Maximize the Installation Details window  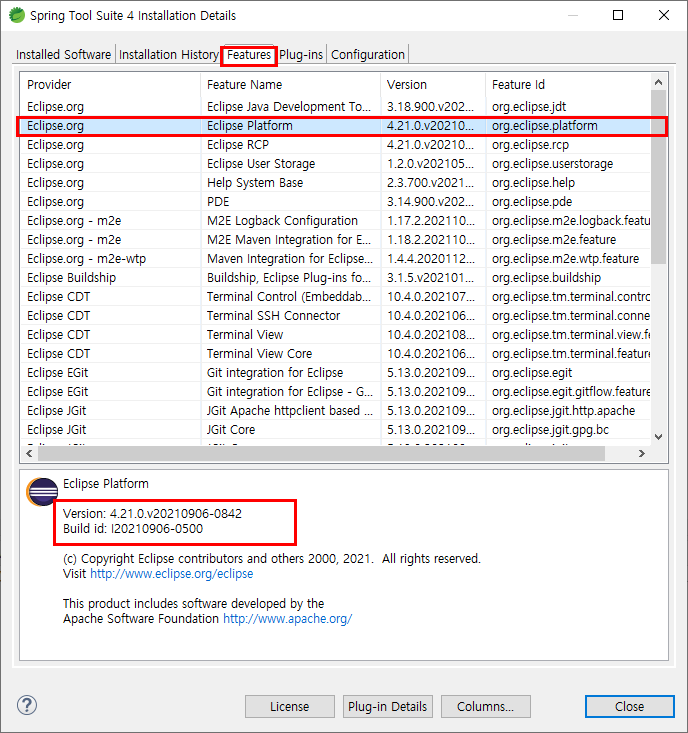point(618,15)
